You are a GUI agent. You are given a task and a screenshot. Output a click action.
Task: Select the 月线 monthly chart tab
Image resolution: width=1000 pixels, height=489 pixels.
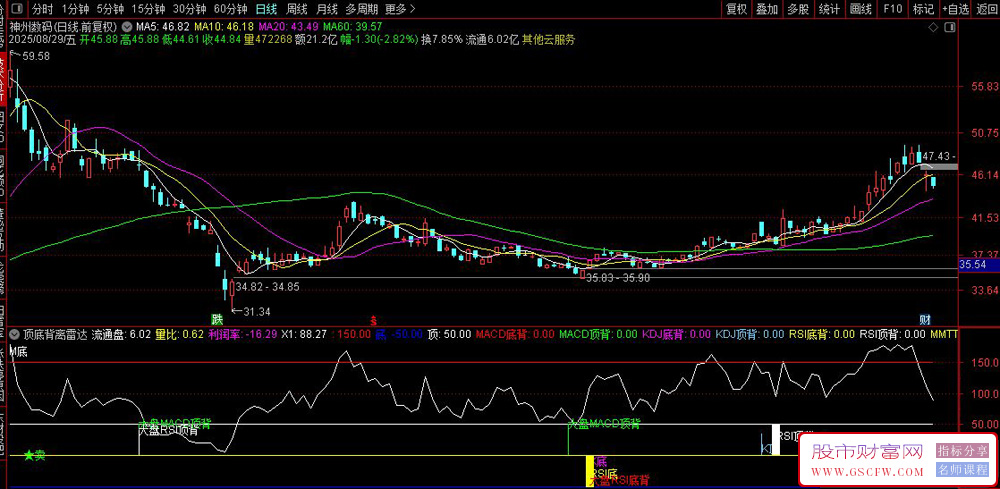tap(327, 9)
